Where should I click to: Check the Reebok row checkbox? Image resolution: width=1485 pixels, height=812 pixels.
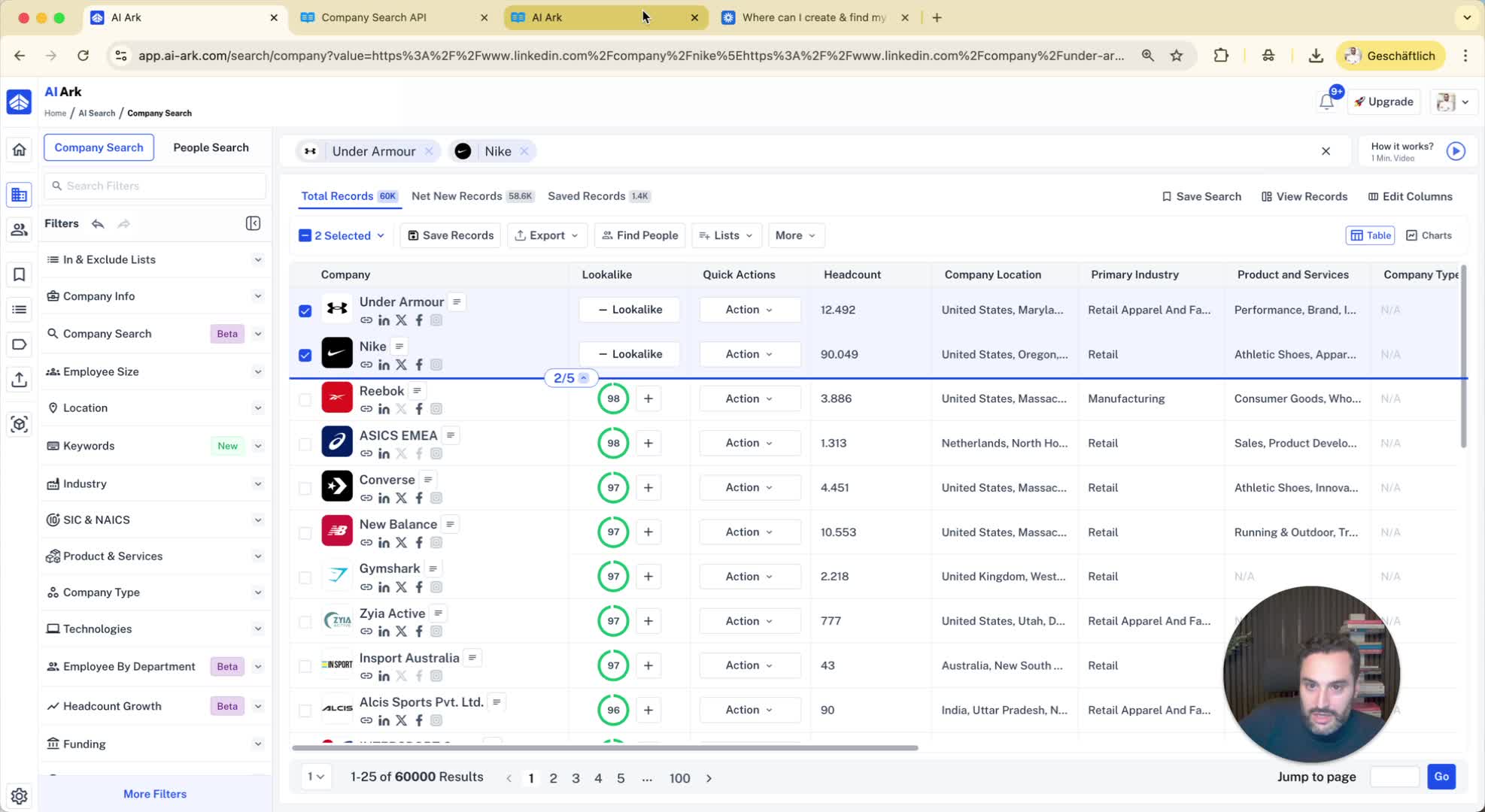coord(305,399)
